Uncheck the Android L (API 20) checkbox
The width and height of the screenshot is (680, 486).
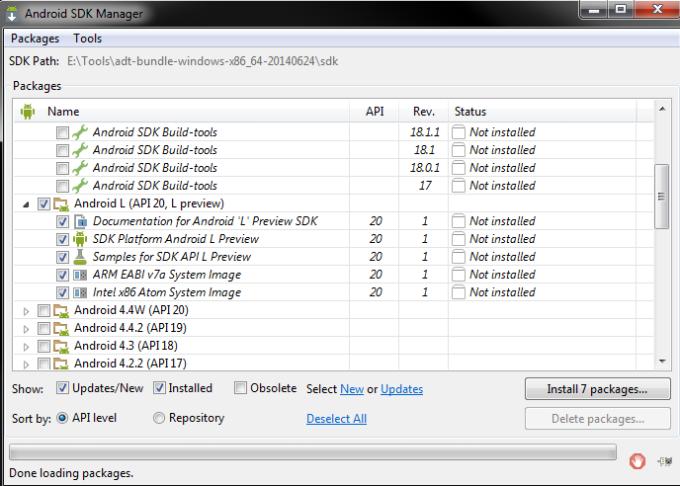click(x=44, y=204)
